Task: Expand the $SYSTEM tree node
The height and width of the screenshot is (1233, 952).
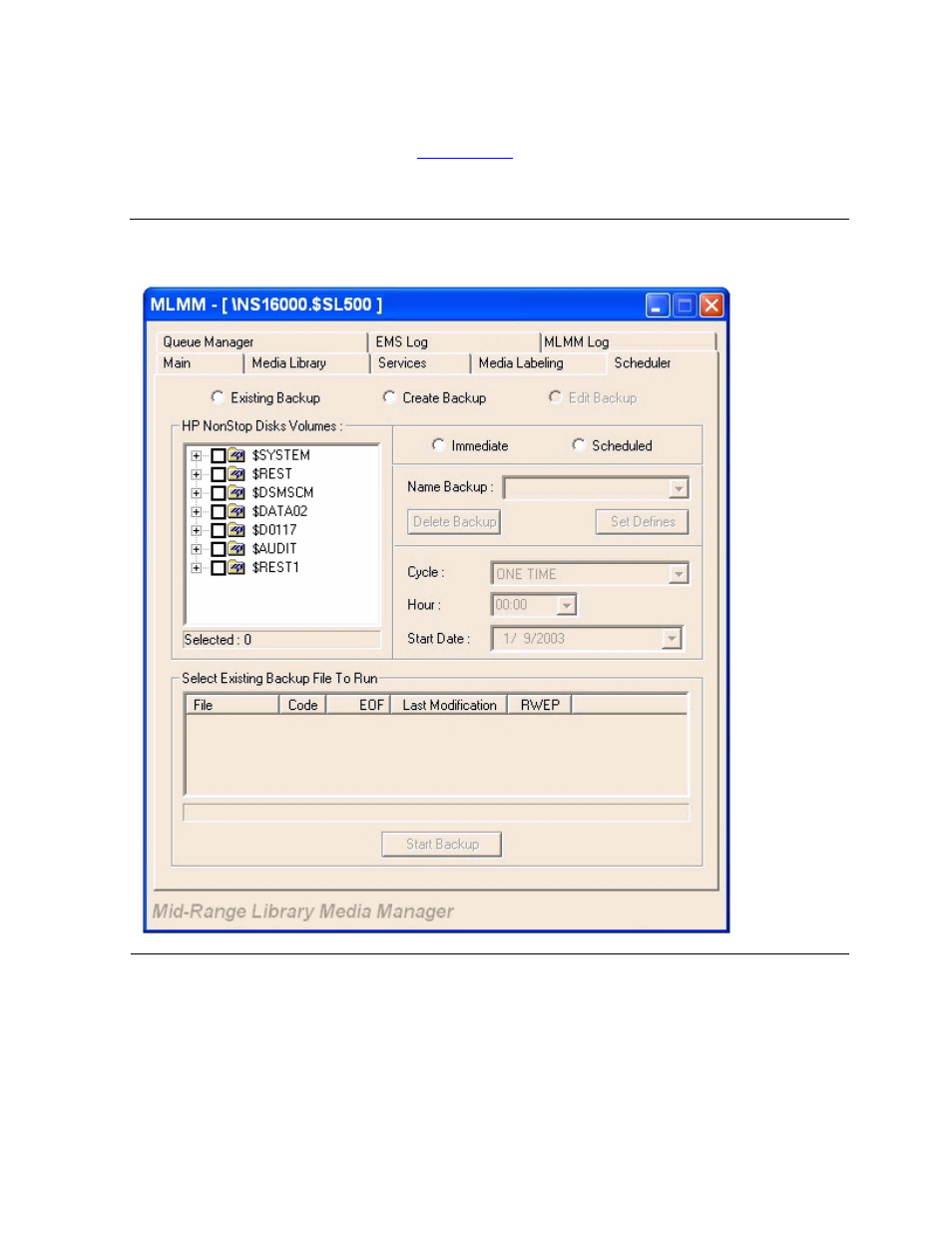Action: click(x=197, y=456)
